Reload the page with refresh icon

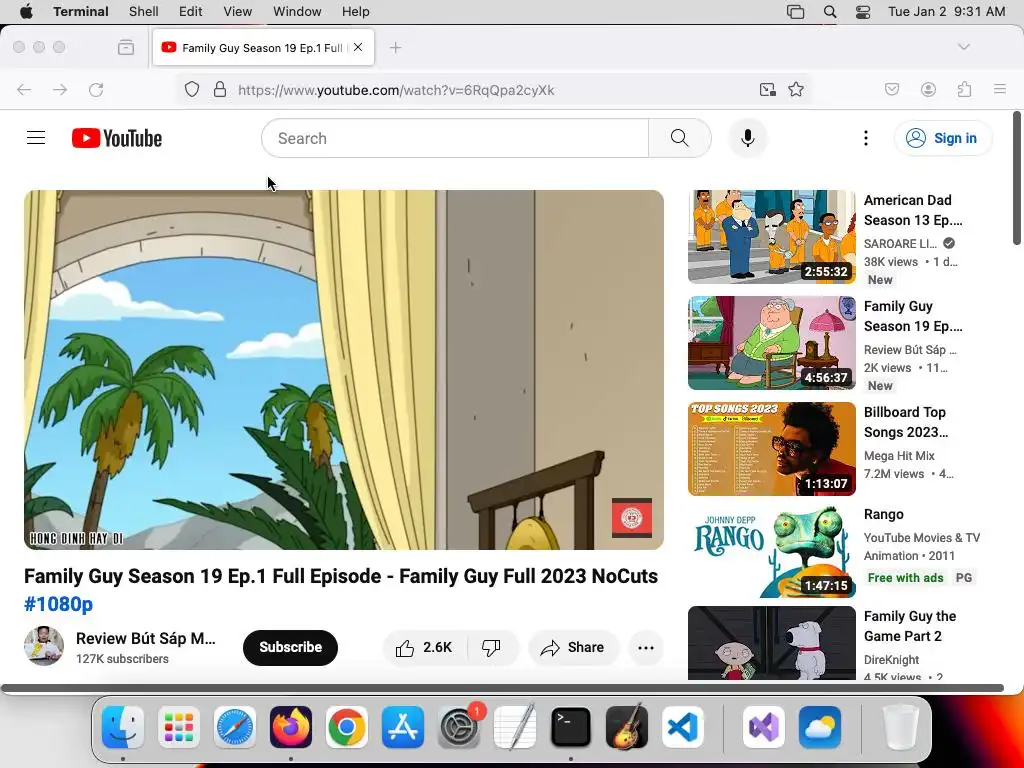tap(96, 89)
